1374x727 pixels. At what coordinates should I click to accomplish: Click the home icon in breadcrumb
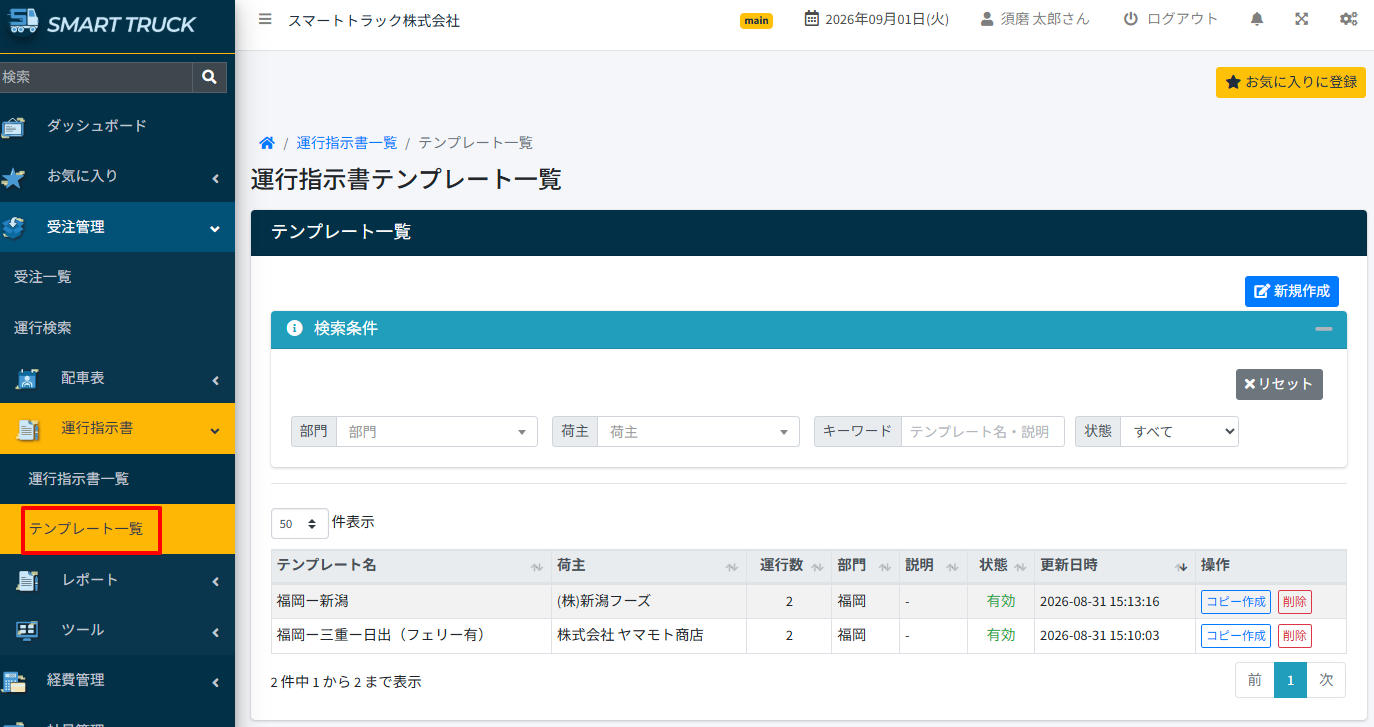coord(267,143)
